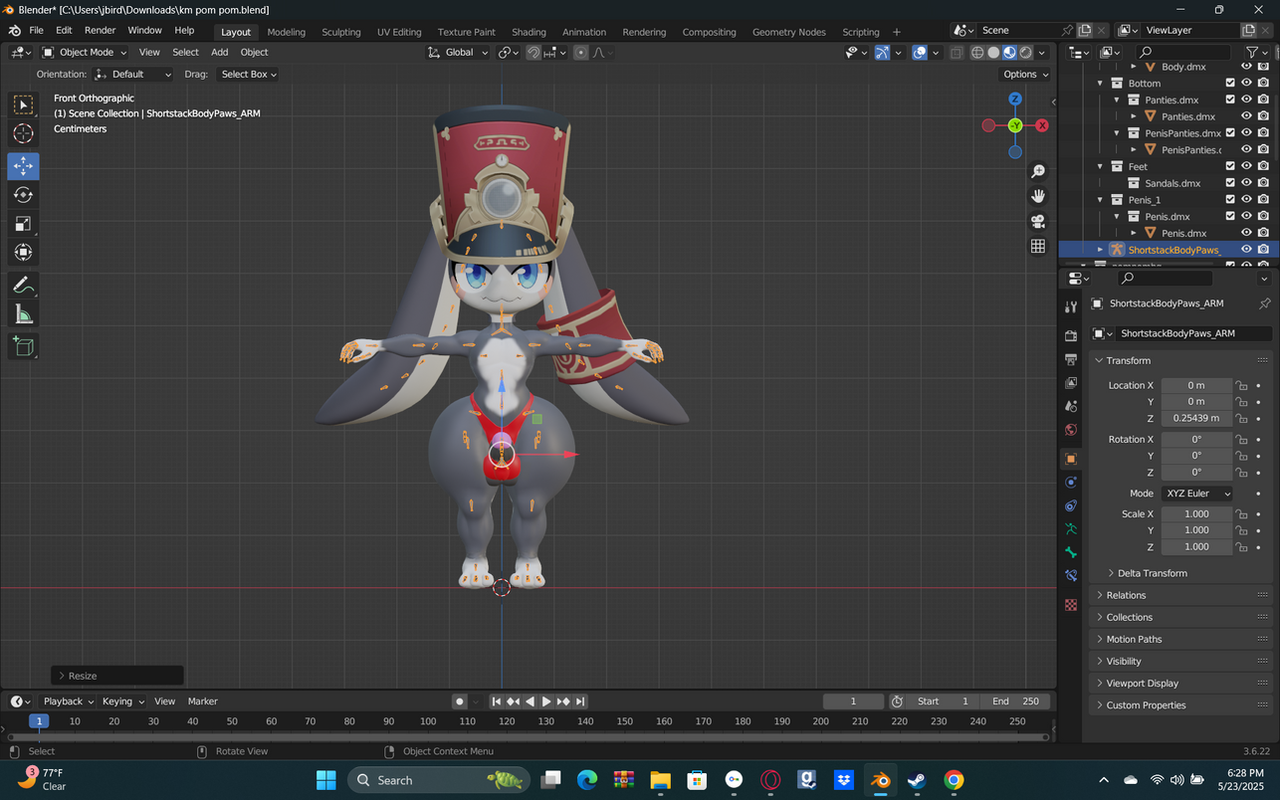
Task: Uncheck the Bottom collection exclude checkbox
Action: 1230,83
